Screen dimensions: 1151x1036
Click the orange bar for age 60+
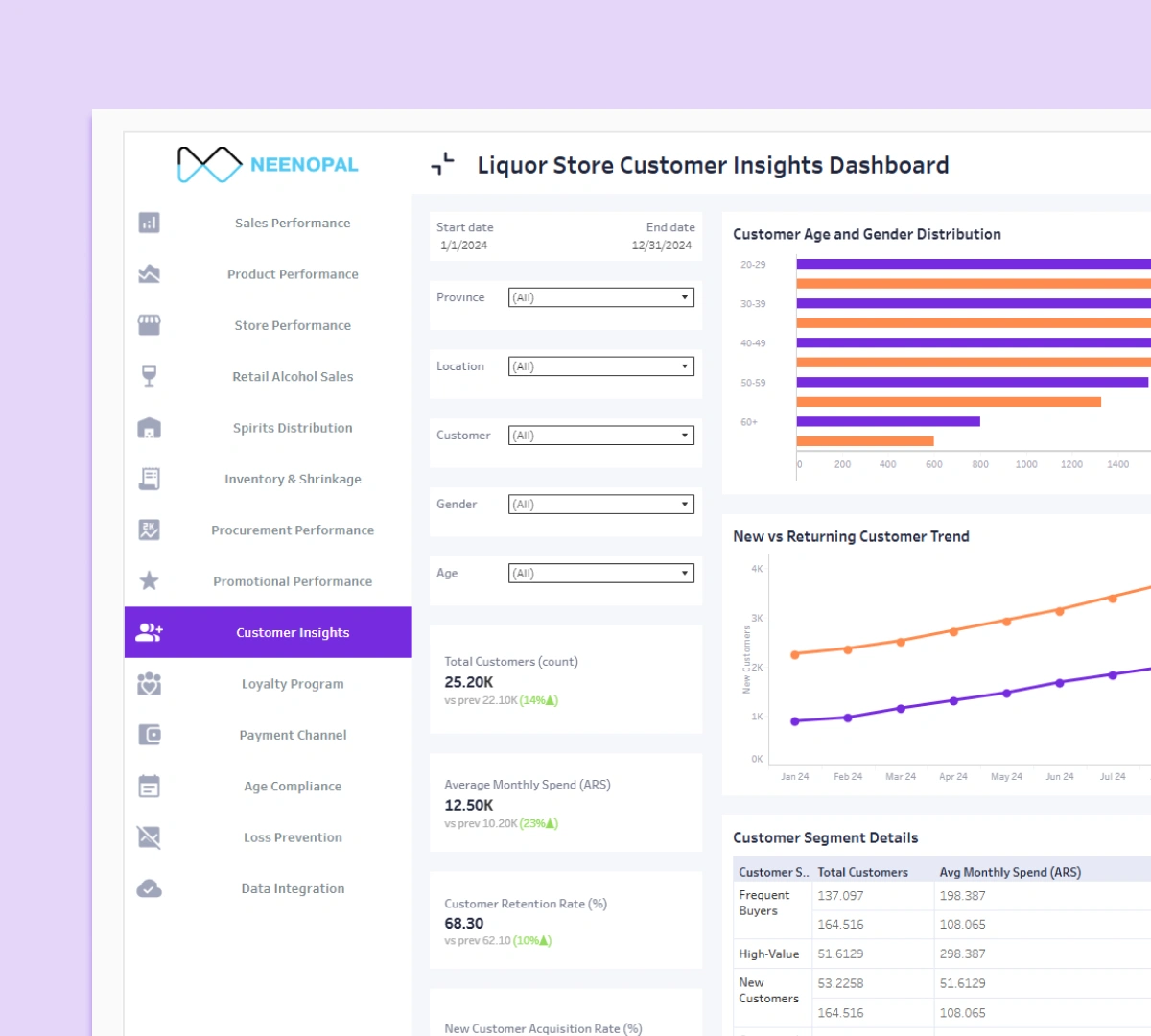coord(865,441)
